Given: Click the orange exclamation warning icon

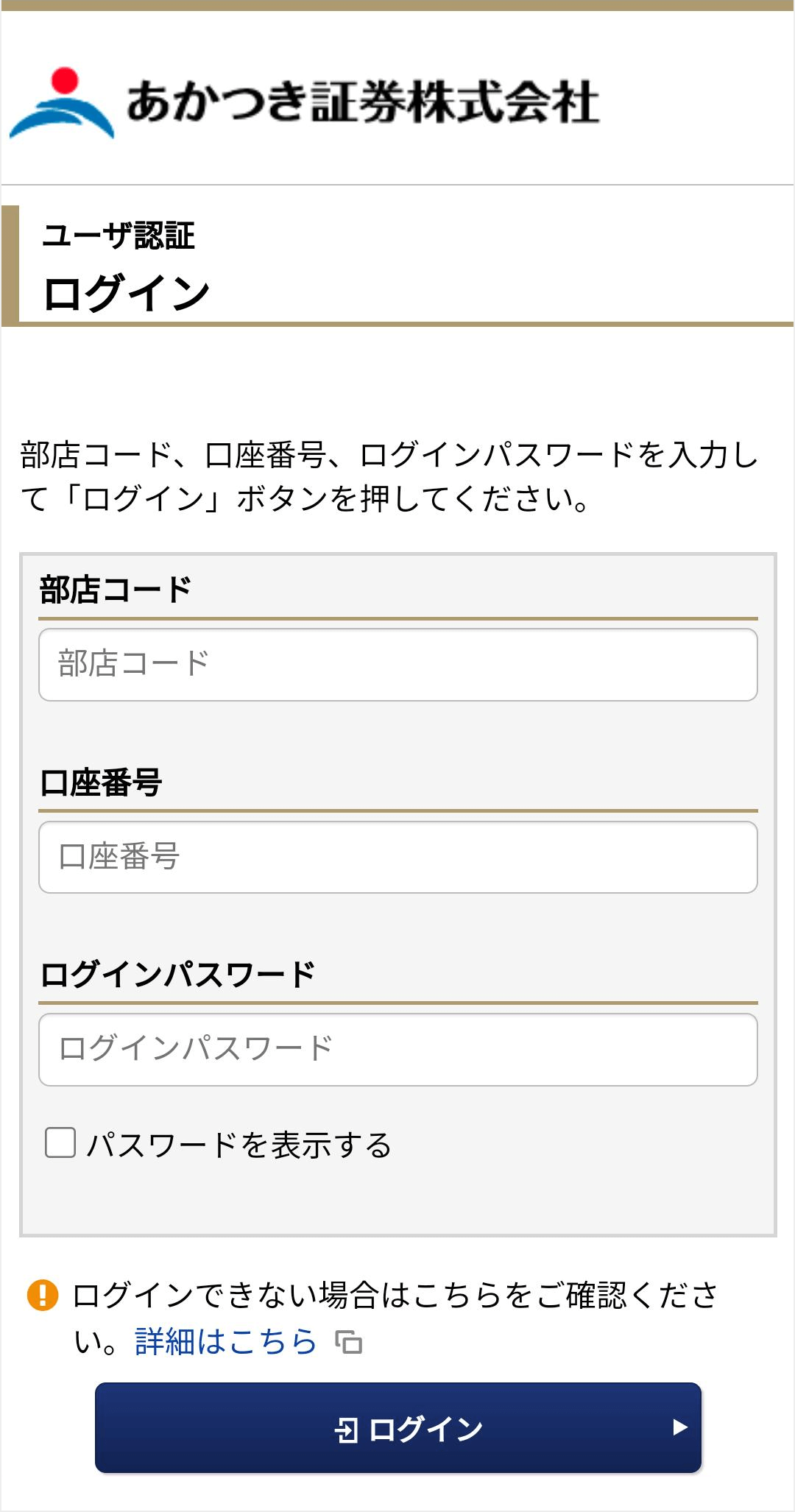Looking at the screenshot, I should pyautogui.click(x=43, y=1295).
